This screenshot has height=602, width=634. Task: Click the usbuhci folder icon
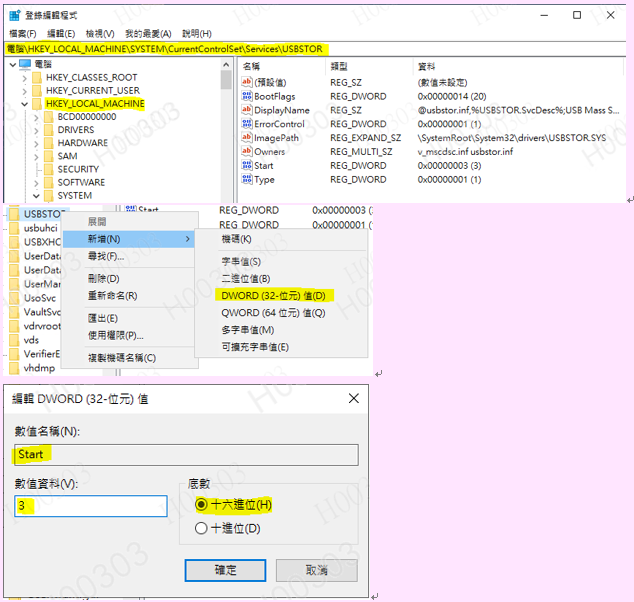[x=14, y=228]
